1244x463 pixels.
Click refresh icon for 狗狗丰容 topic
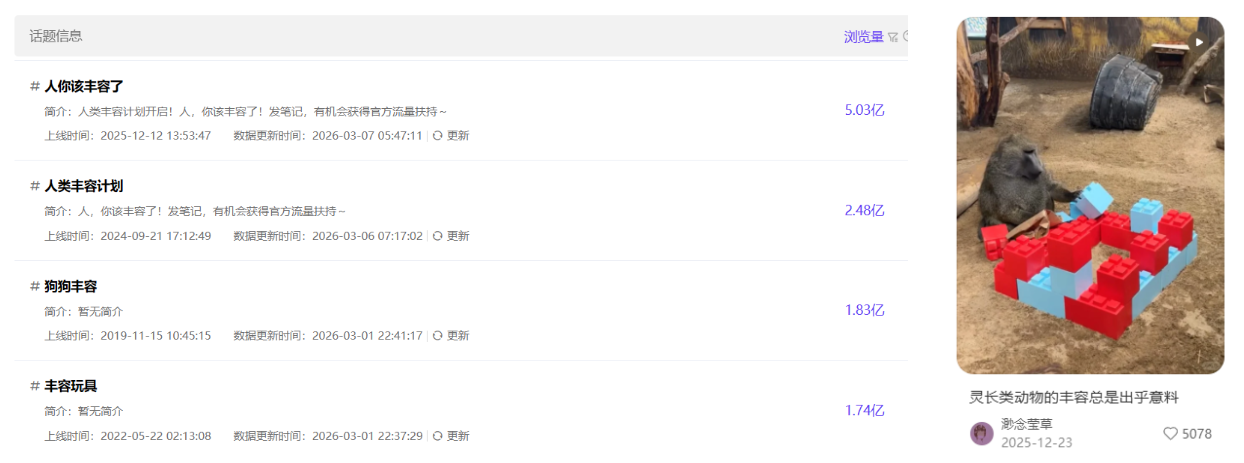pyautogui.click(x=437, y=336)
